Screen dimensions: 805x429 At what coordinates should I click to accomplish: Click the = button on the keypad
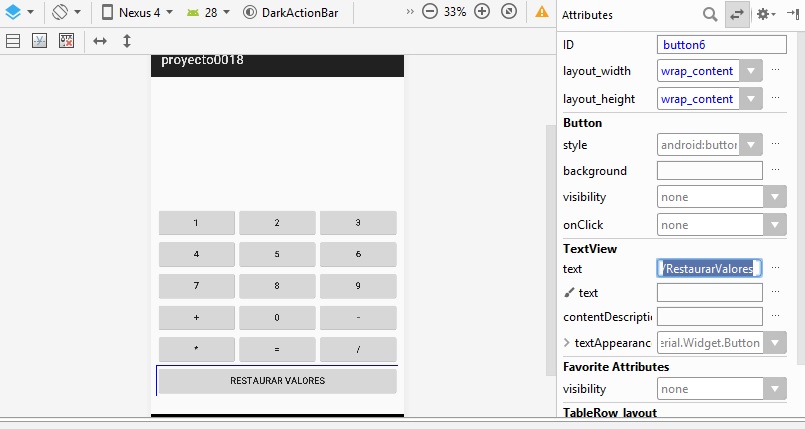277,350
